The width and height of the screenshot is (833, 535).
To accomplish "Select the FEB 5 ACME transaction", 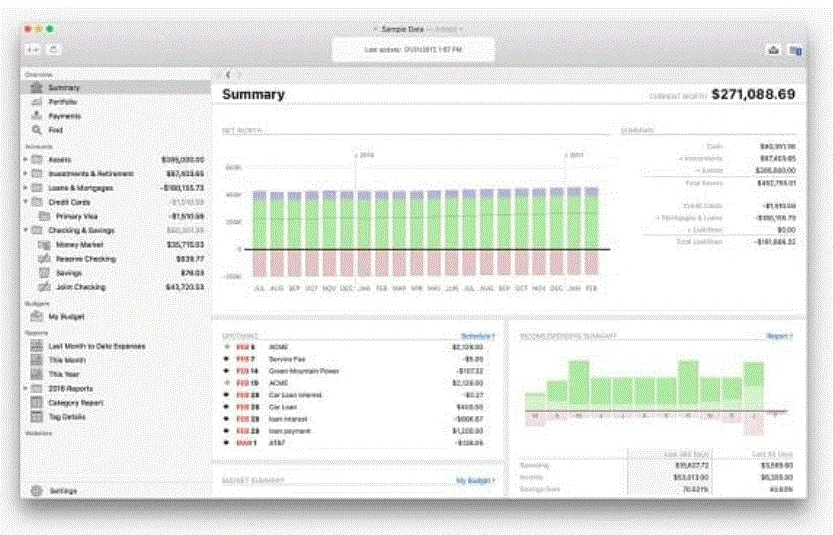I will click(x=354, y=347).
